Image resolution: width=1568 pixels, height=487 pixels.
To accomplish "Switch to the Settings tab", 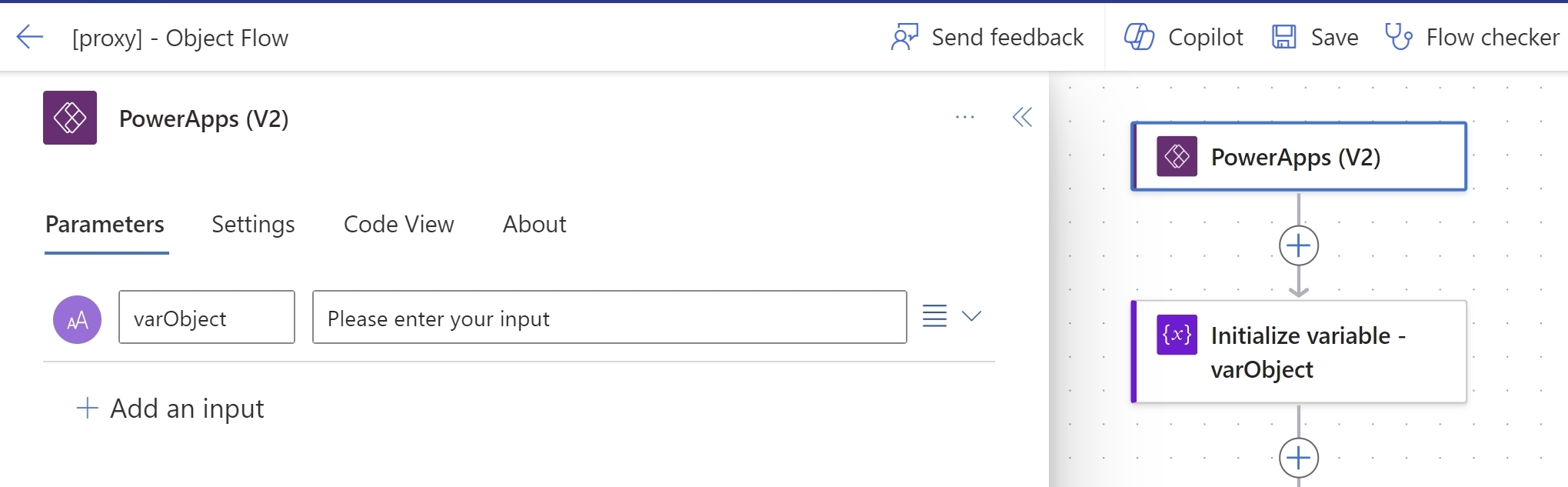I will pos(253,225).
